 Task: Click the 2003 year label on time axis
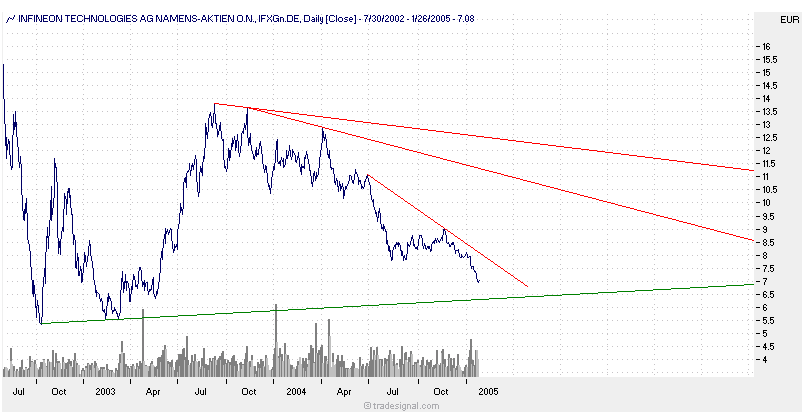(105, 392)
